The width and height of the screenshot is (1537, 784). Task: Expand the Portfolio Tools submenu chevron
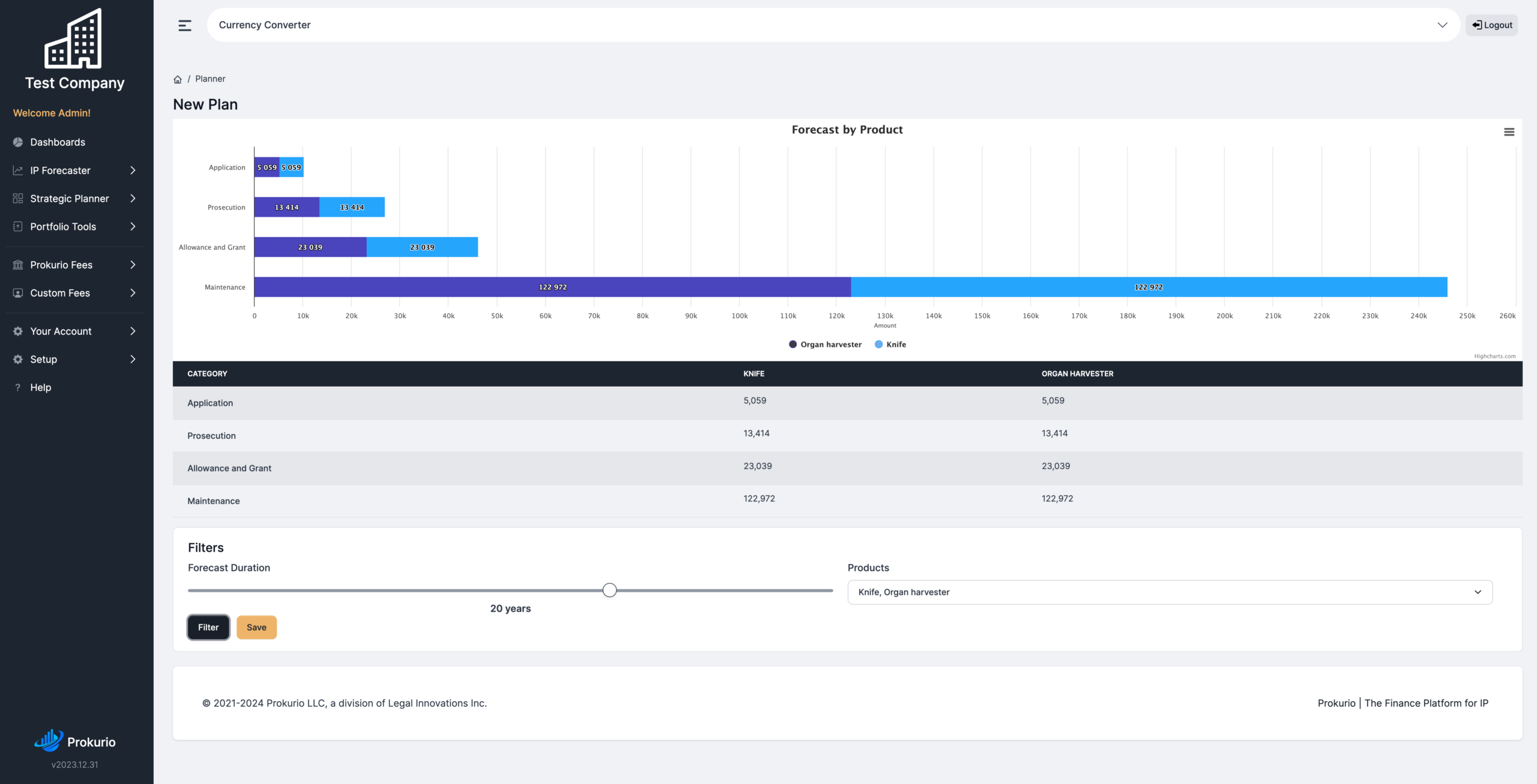coord(133,227)
